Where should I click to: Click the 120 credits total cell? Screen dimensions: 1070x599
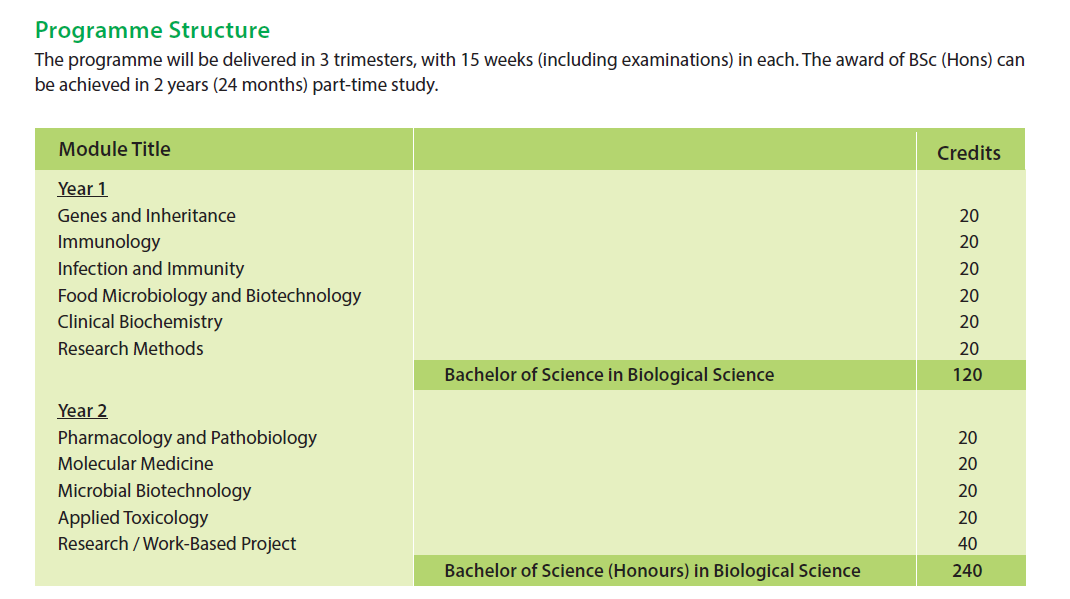pos(968,375)
